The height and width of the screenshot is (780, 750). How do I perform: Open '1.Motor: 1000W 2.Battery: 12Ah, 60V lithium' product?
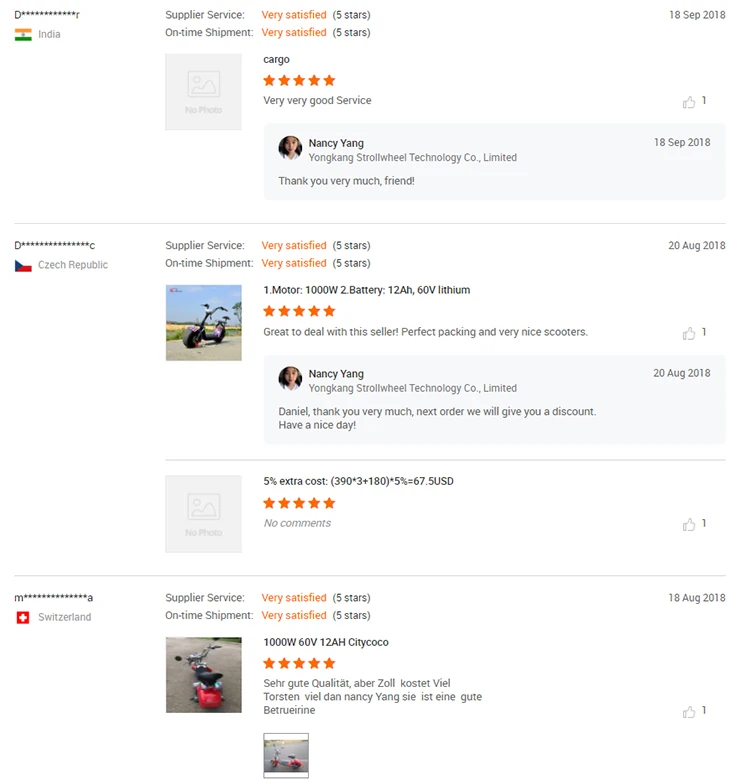[x=366, y=290]
